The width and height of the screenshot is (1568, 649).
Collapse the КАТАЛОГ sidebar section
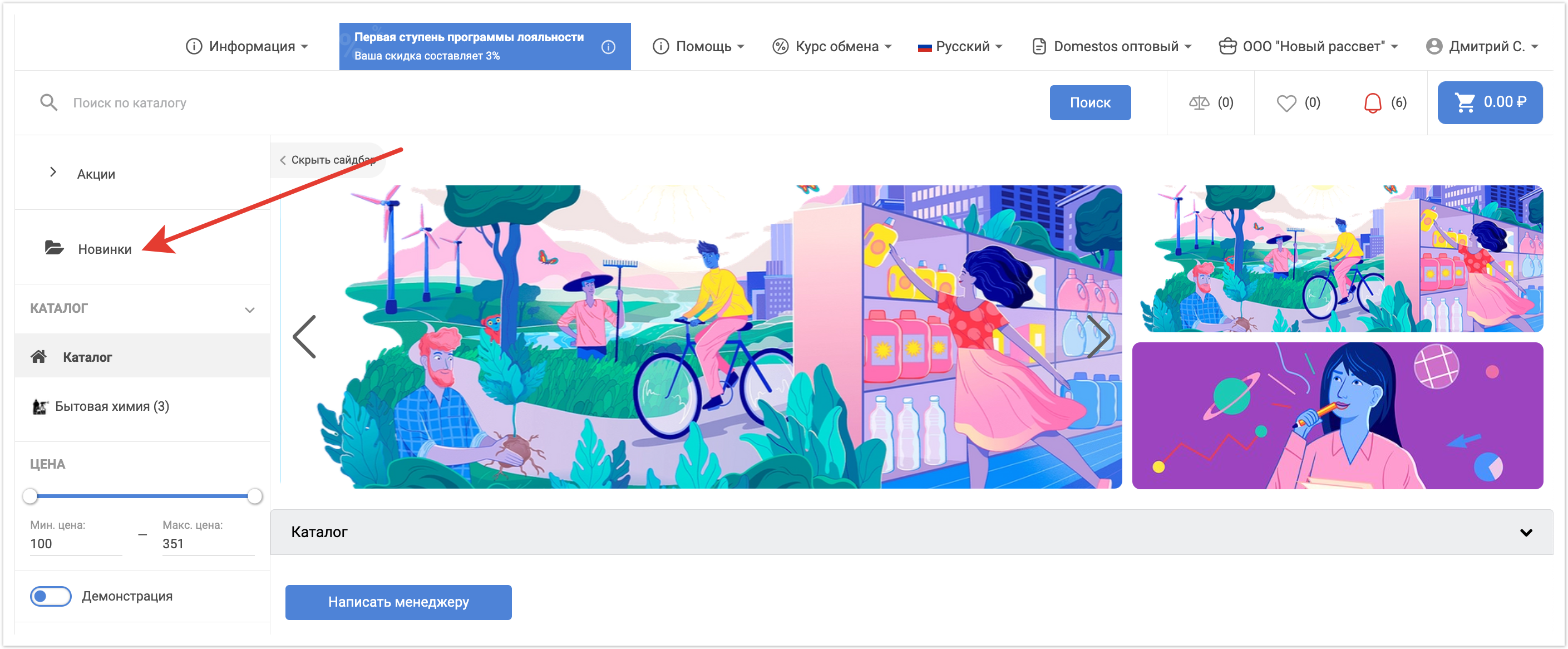coord(250,310)
